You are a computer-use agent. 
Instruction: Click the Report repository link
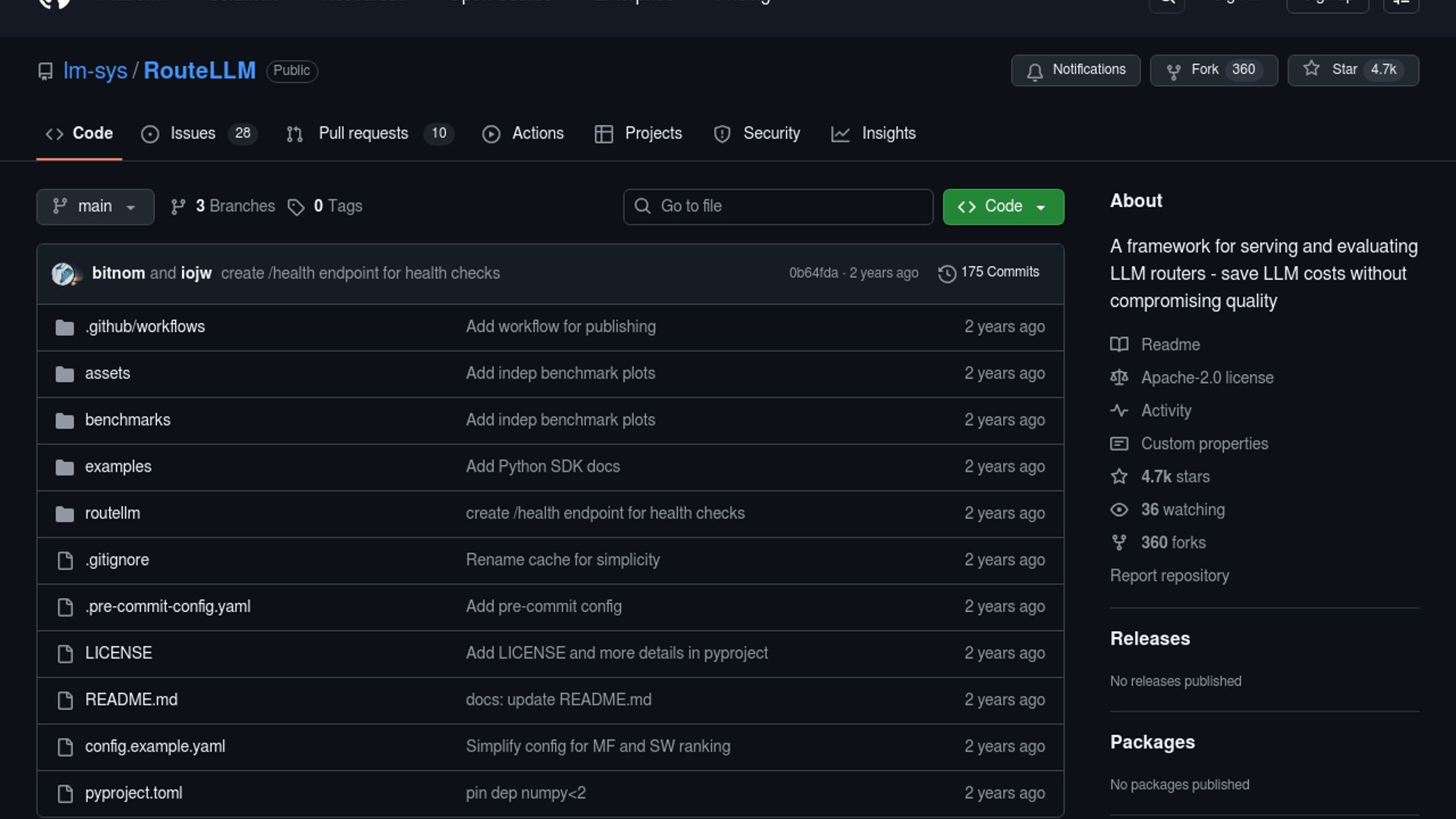pos(1169,576)
